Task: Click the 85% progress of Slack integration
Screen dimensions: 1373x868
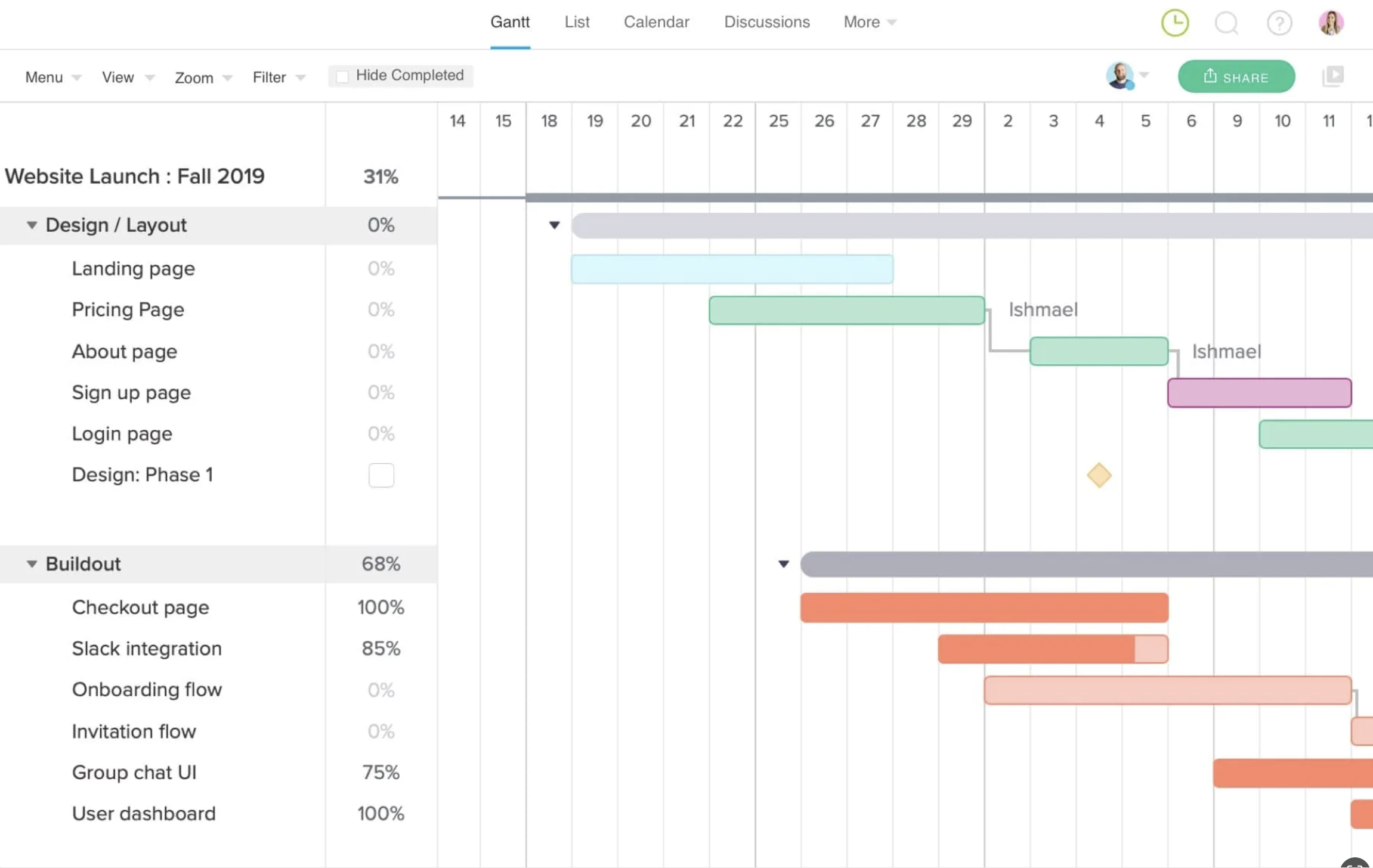Action: (x=381, y=649)
